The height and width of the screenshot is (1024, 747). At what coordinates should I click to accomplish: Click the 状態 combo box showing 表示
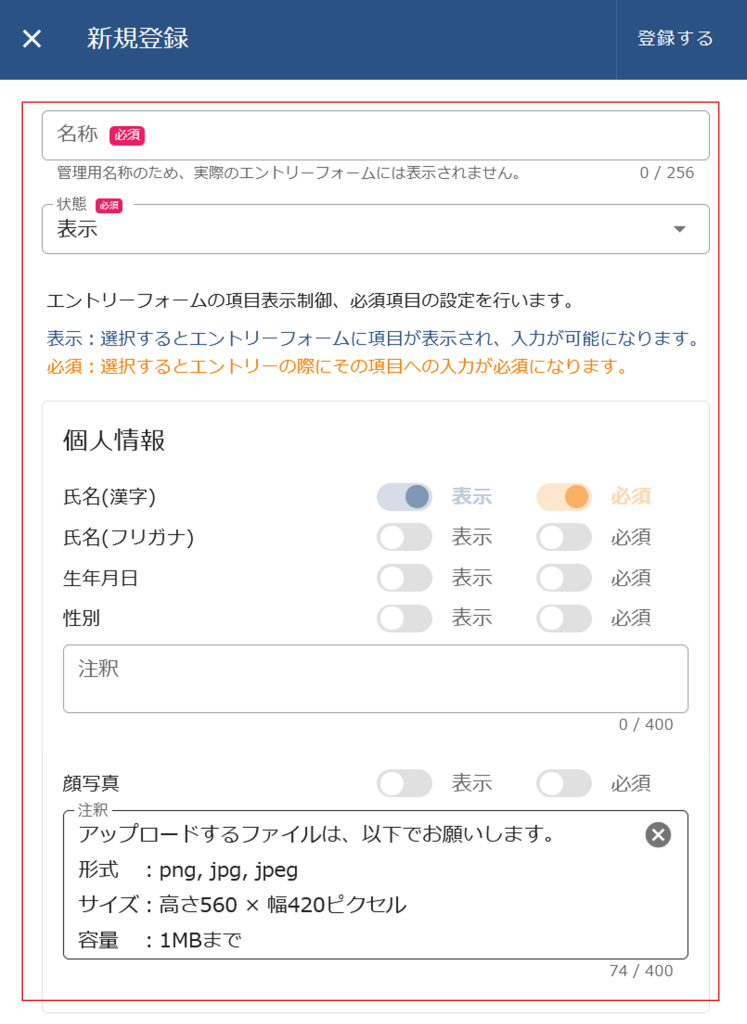[360, 229]
